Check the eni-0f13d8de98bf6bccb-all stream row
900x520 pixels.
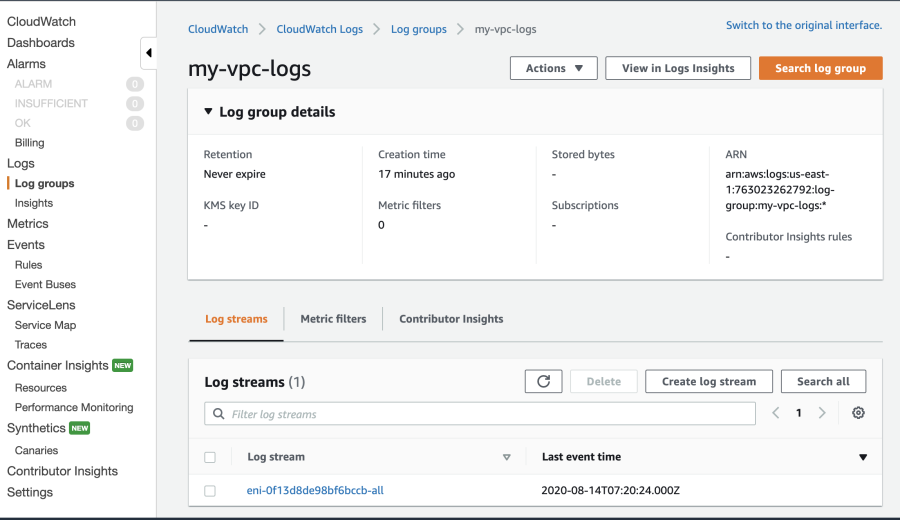210,491
